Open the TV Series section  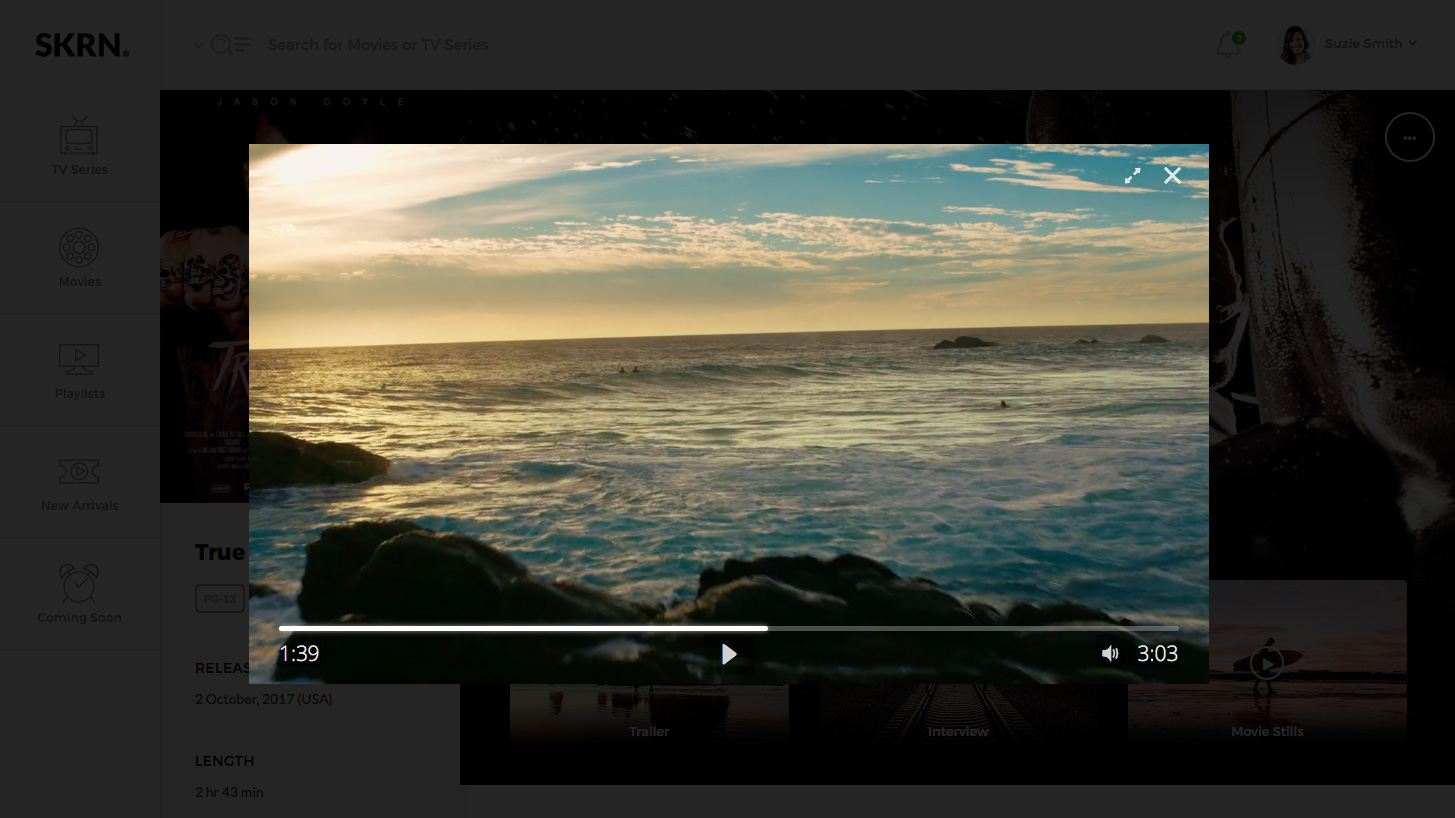point(79,146)
